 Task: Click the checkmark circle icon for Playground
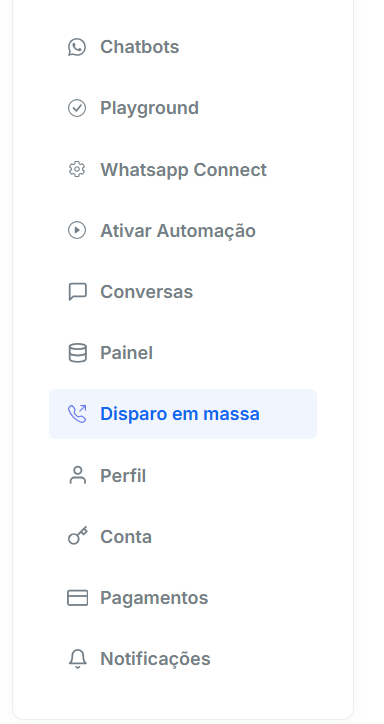point(77,108)
